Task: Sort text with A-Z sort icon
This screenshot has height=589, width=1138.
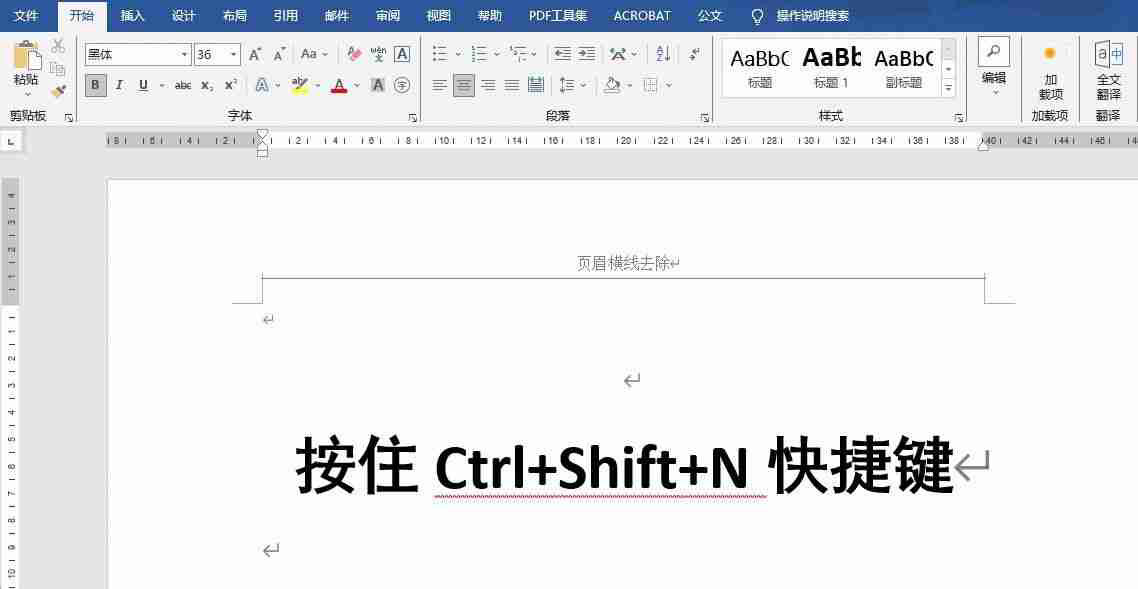Action: pyautogui.click(x=663, y=54)
